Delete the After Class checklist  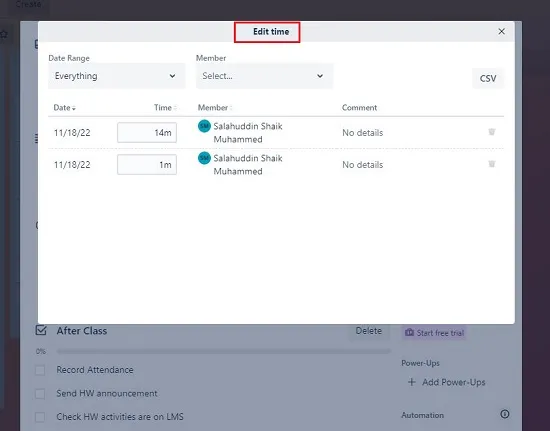click(369, 331)
